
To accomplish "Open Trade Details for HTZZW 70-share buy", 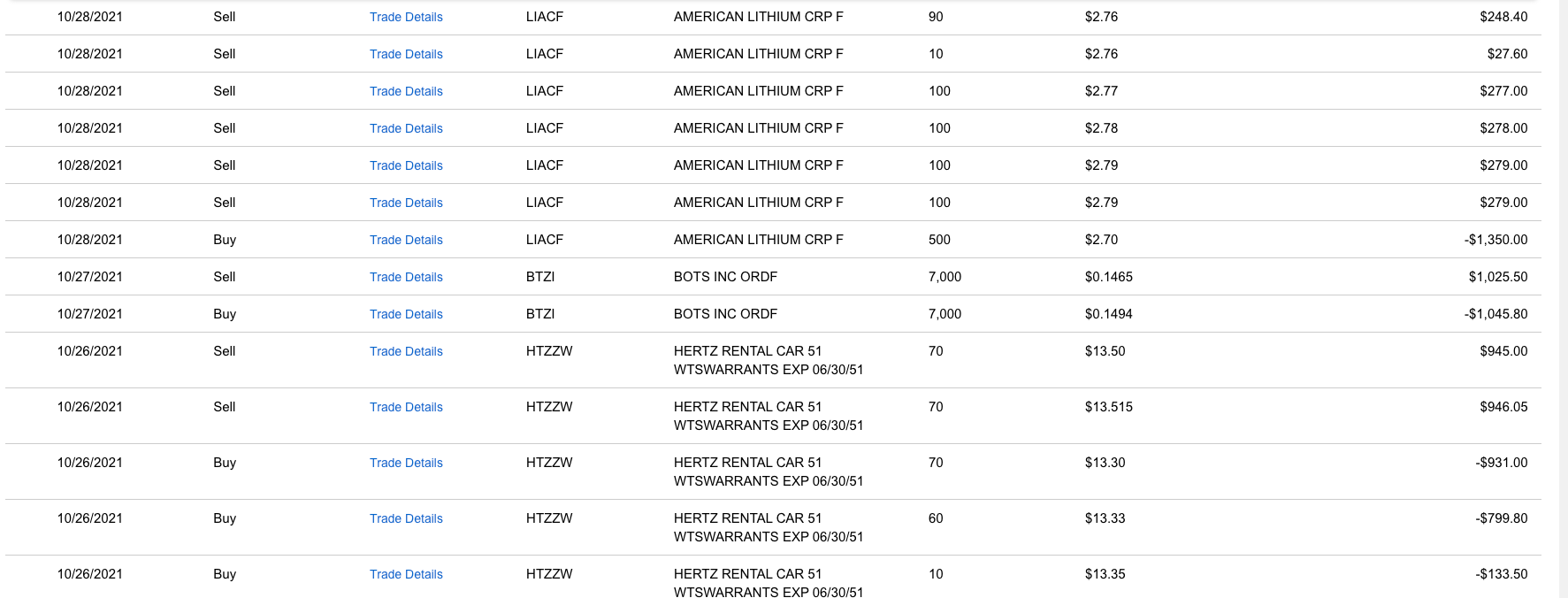I will pos(406,463).
